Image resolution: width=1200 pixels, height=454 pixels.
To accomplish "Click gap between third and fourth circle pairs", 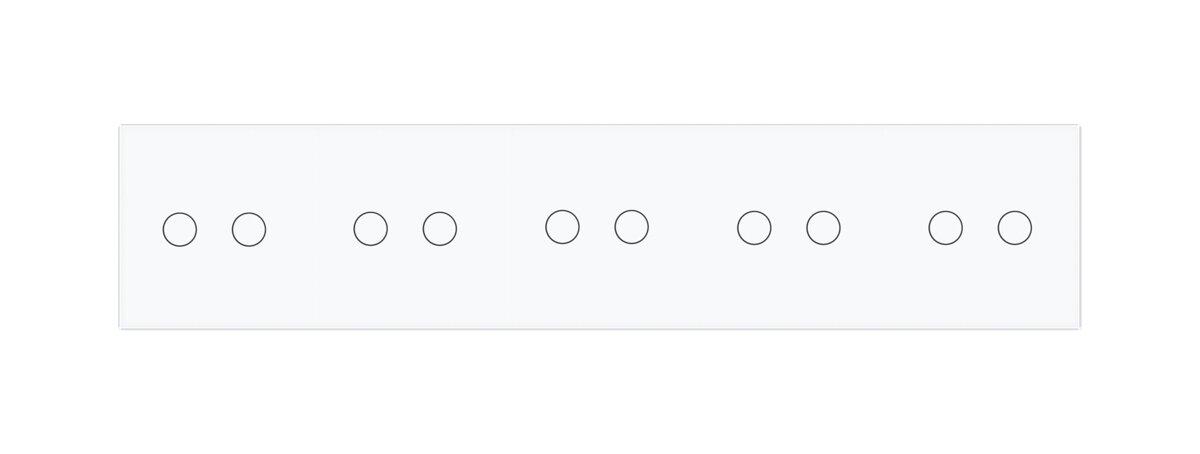I will (x=693, y=228).
